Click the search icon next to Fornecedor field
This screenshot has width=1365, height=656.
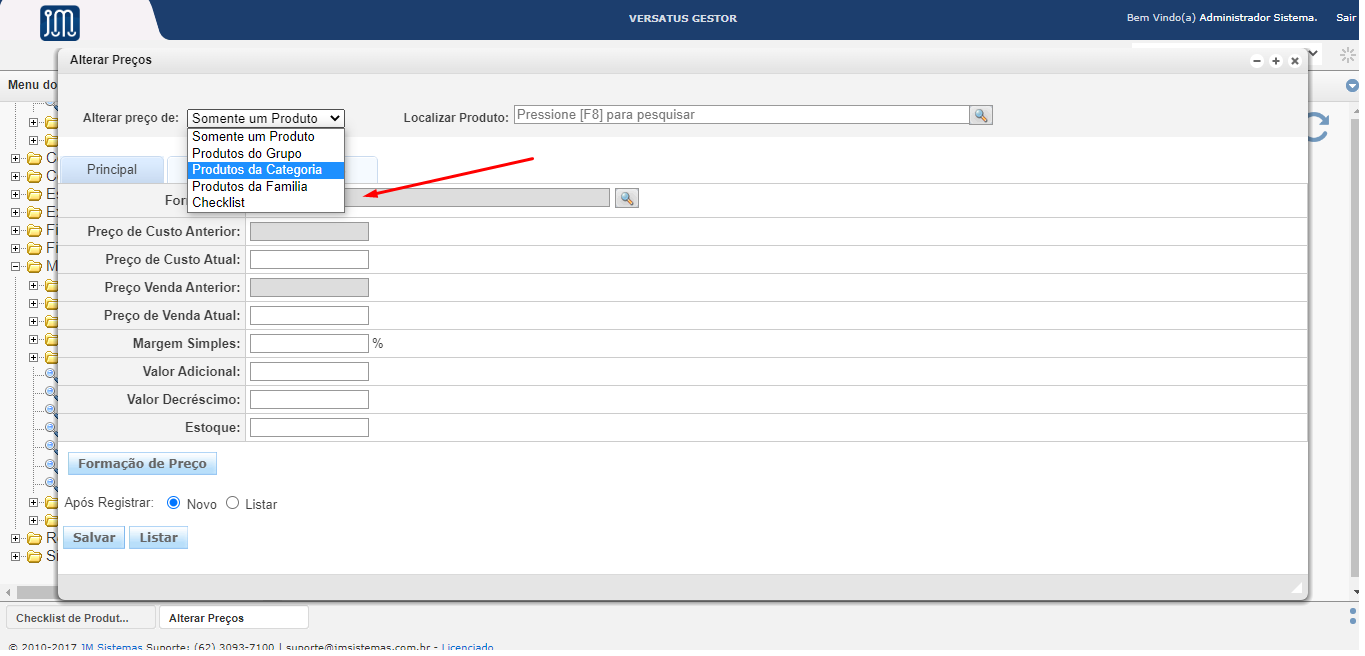point(626,198)
